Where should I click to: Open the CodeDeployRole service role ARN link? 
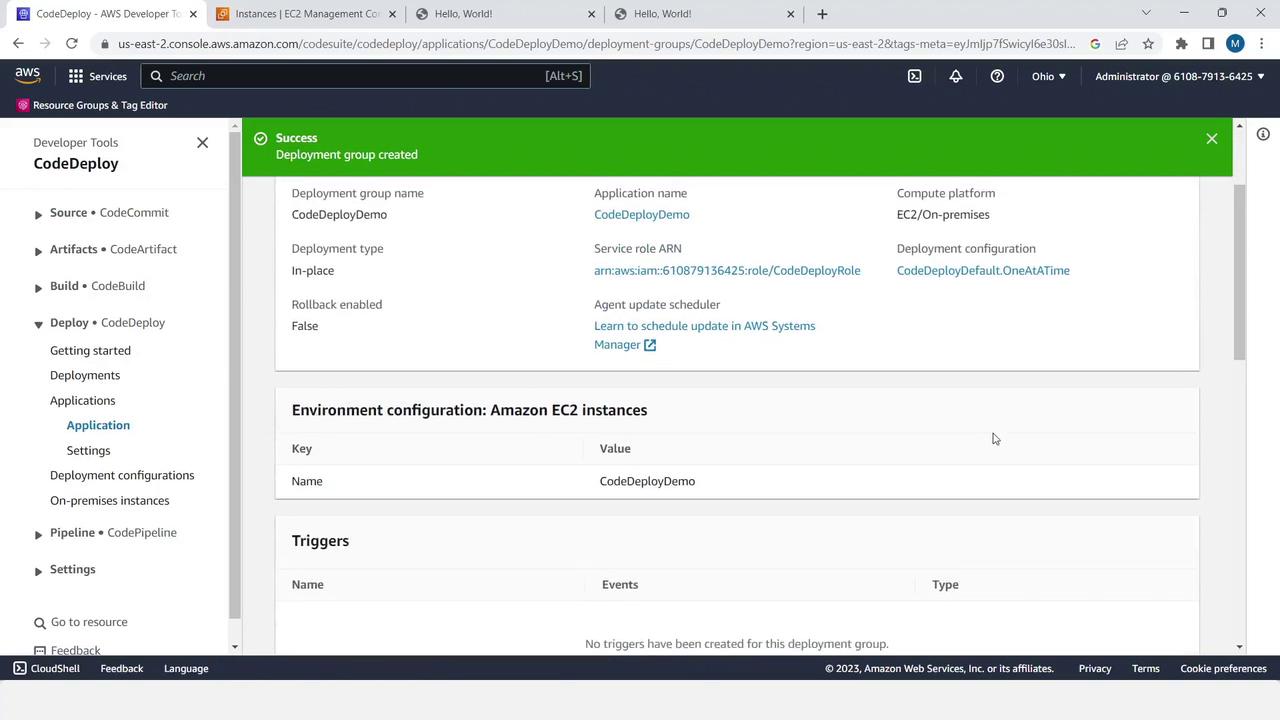[727, 270]
